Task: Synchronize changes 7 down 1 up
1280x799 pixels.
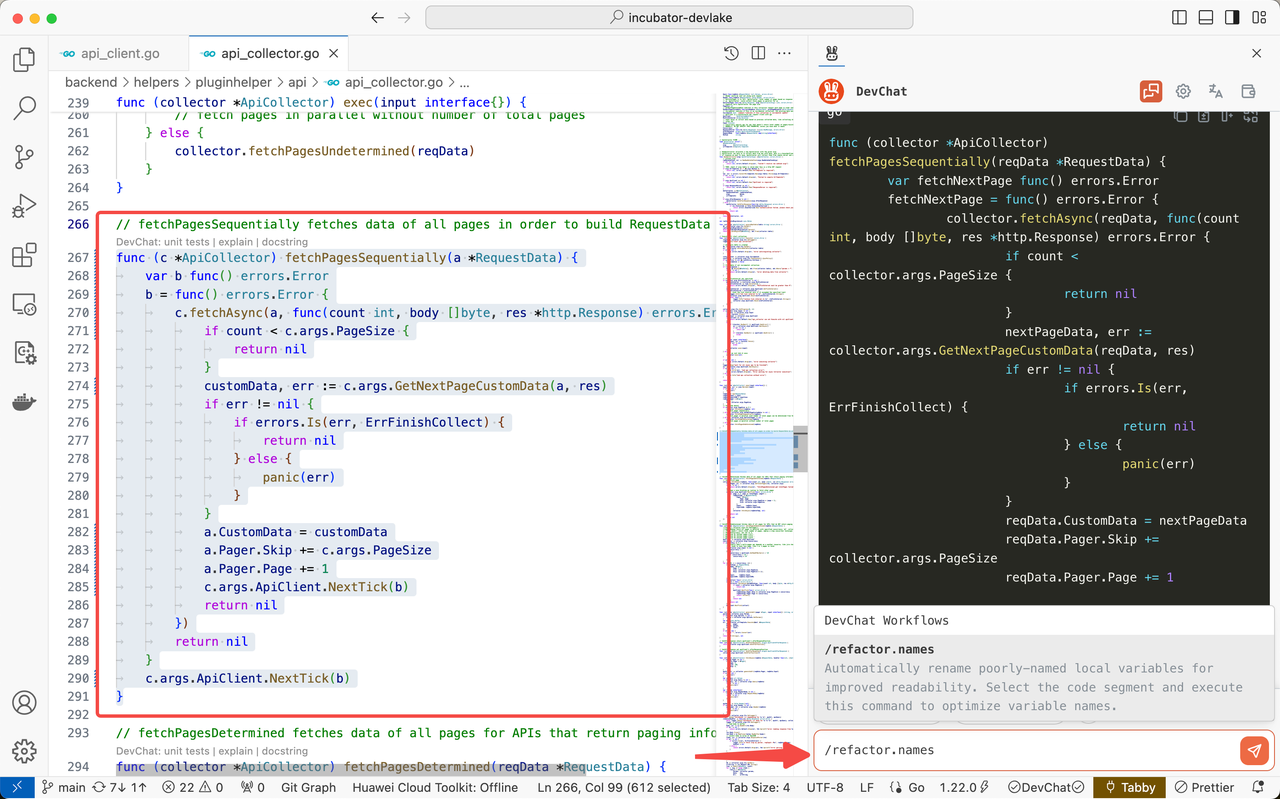Action: (119, 787)
